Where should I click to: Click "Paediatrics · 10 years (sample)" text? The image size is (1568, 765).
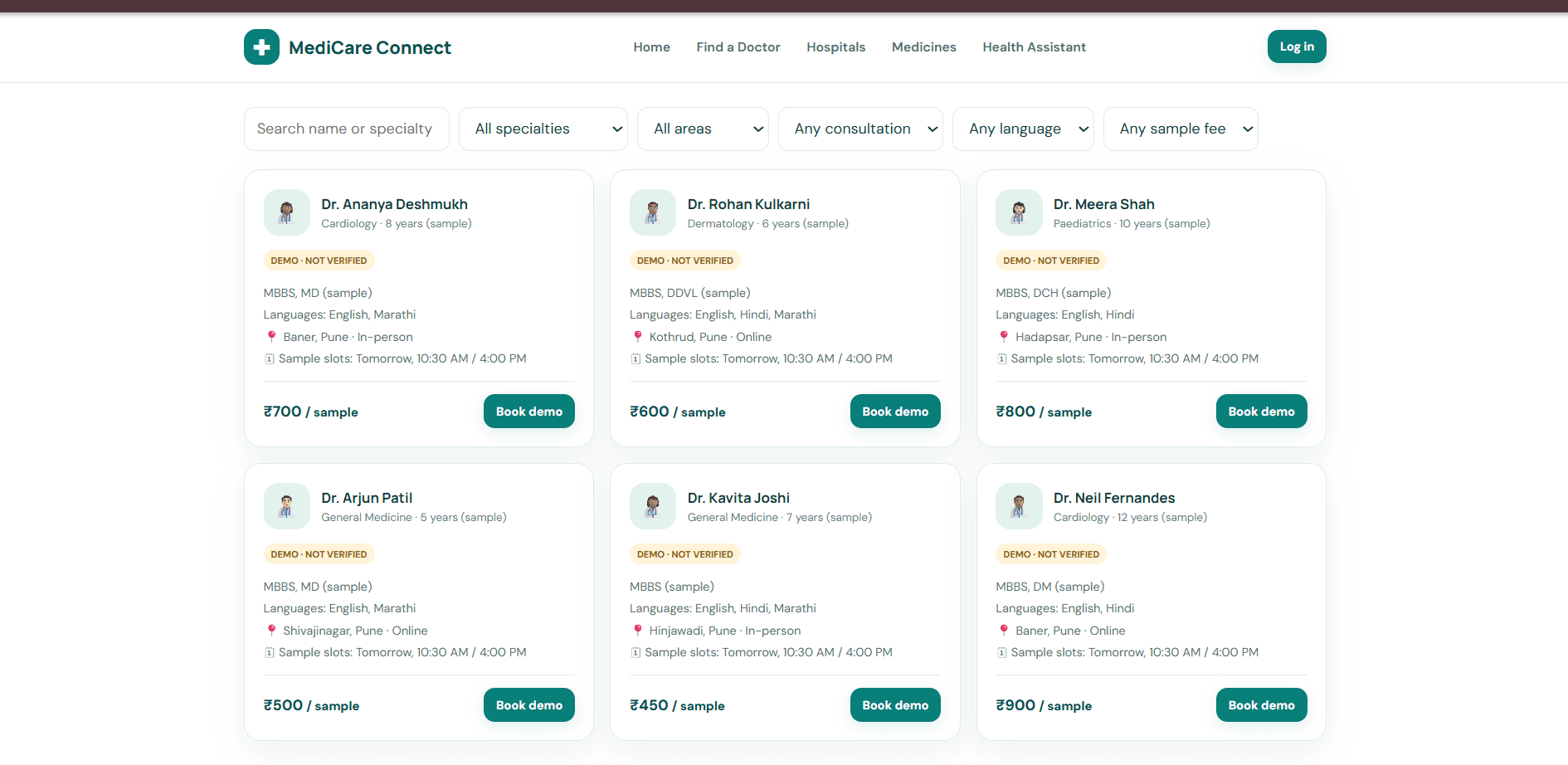pos(1132,224)
